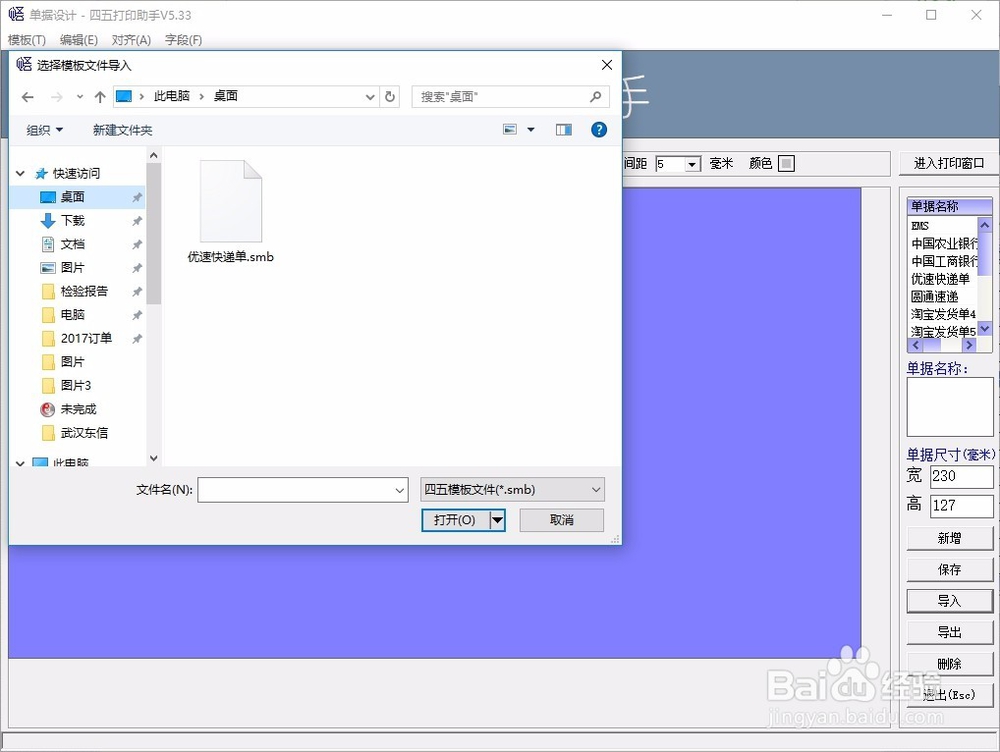1000x752 pixels.
Task: Click the 导入 button
Action: click(949, 601)
